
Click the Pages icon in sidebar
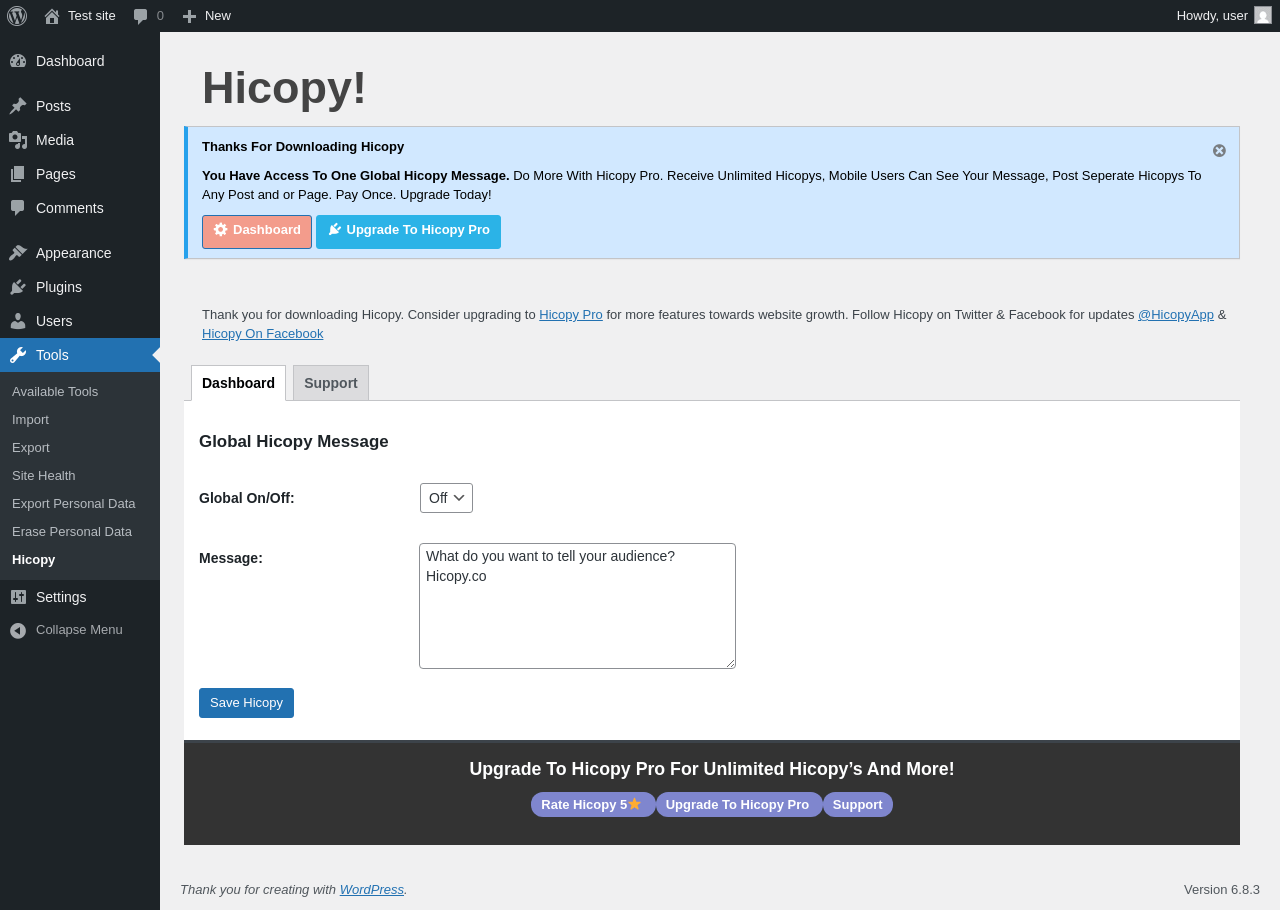(x=18, y=174)
